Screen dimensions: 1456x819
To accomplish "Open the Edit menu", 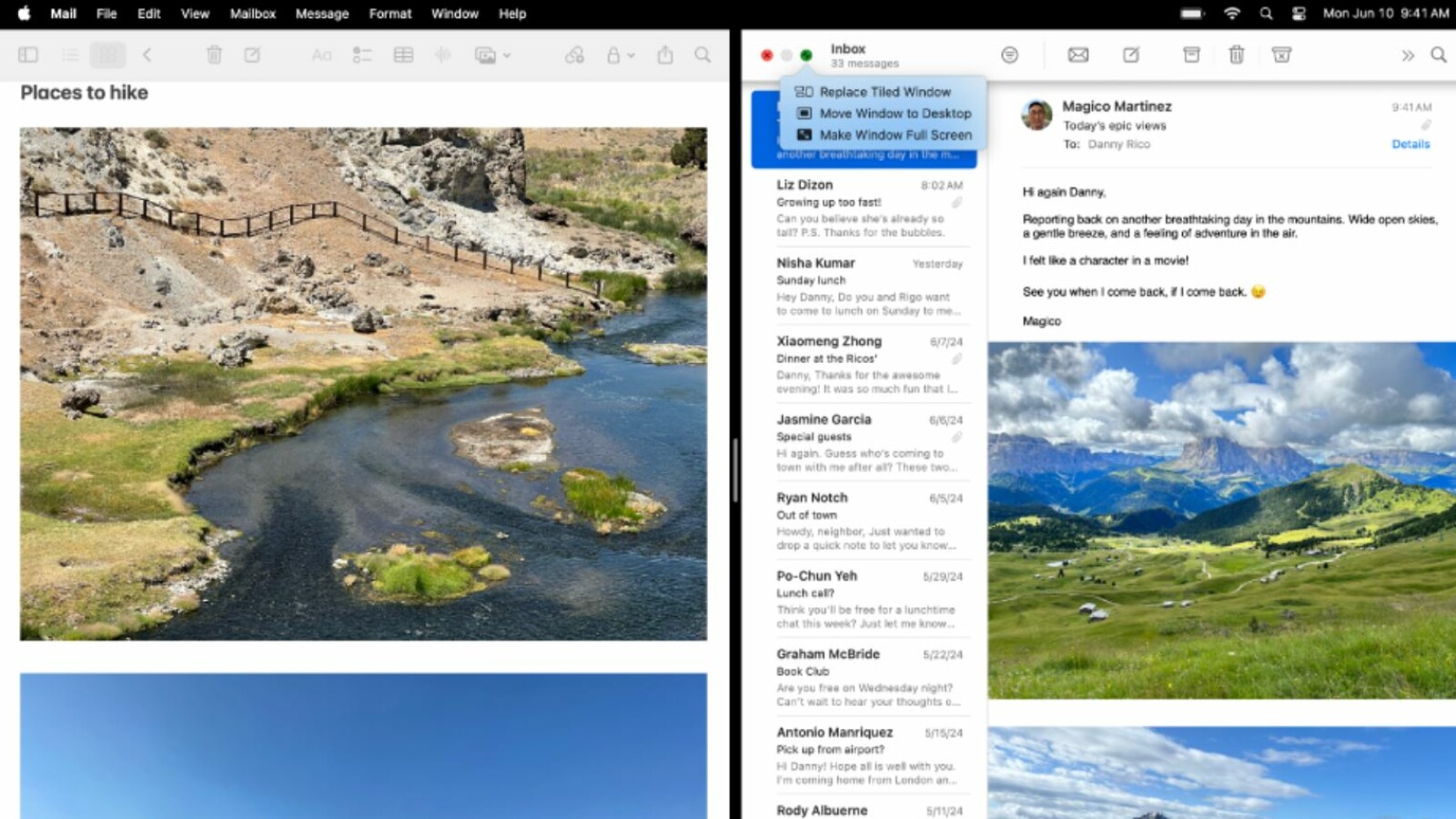I will pyautogui.click(x=149, y=14).
